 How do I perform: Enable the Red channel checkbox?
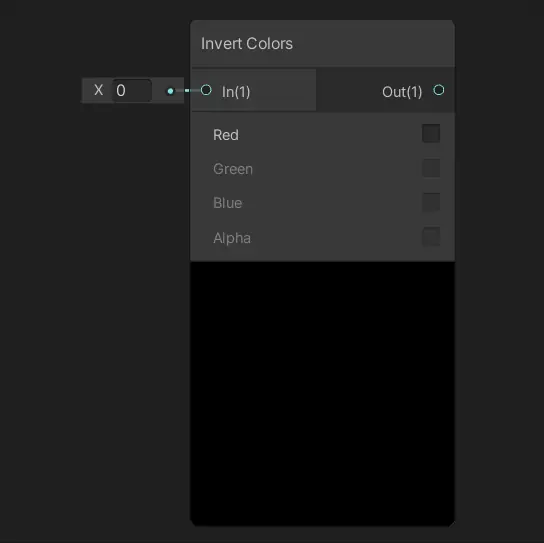431,133
